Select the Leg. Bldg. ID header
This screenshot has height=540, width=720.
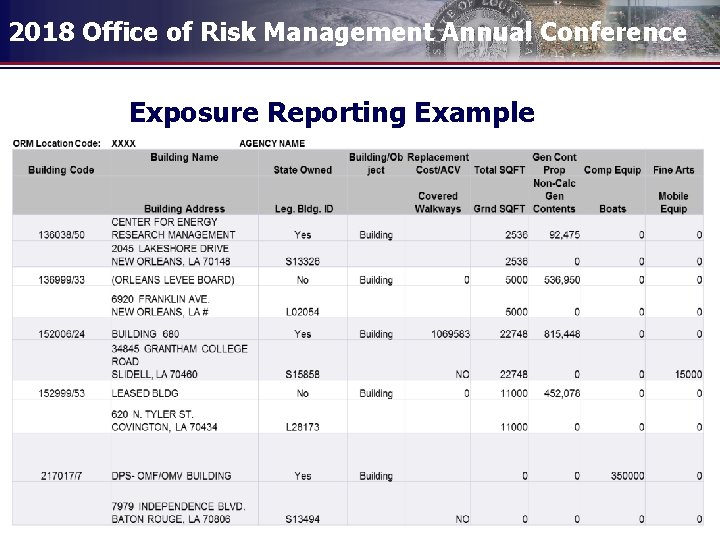point(304,209)
